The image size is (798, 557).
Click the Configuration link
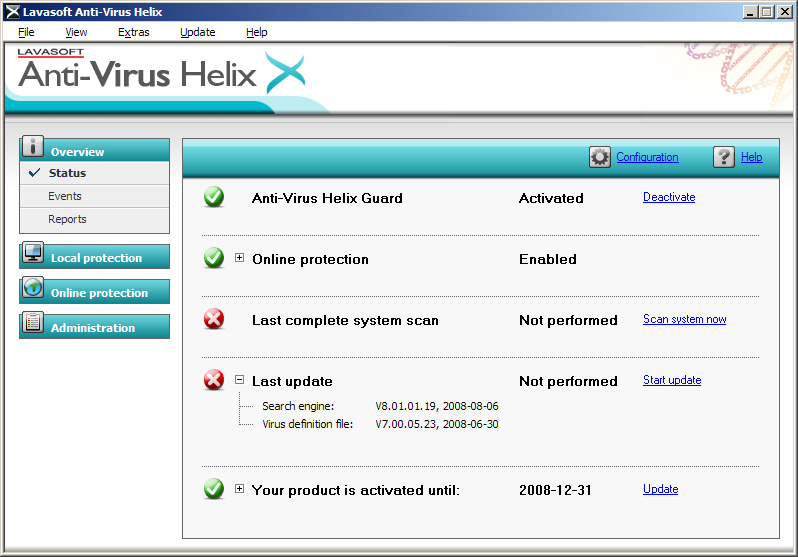click(647, 157)
